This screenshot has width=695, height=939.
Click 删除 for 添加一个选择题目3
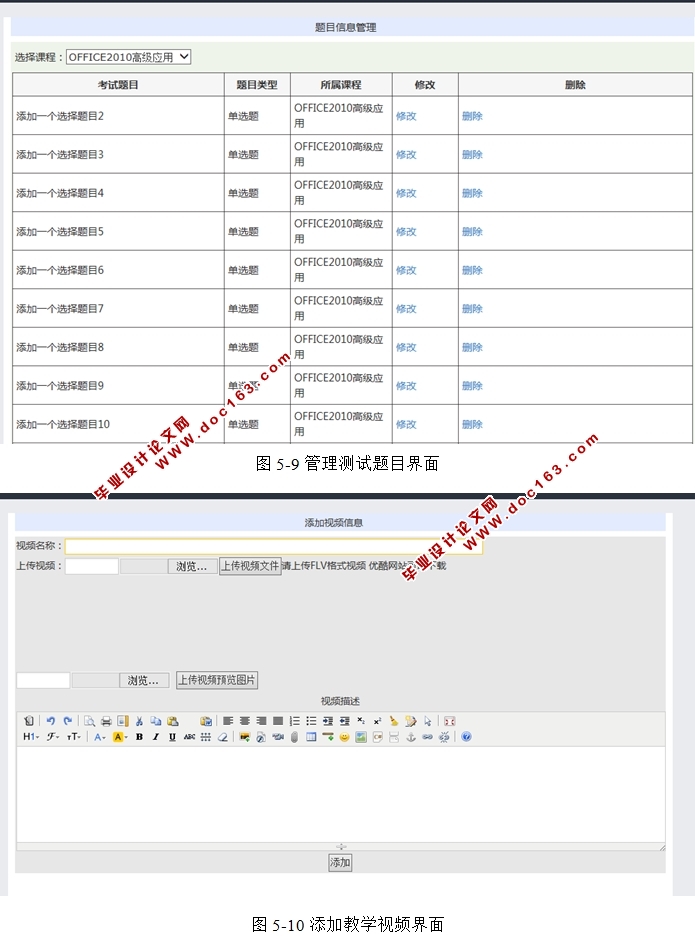click(x=472, y=155)
